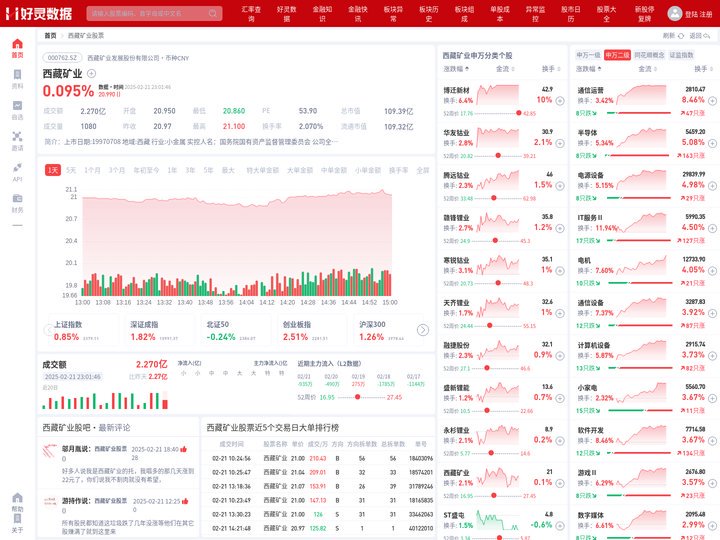Click the 登陆 注册 login link
The height and width of the screenshot is (540, 720).
698,14
